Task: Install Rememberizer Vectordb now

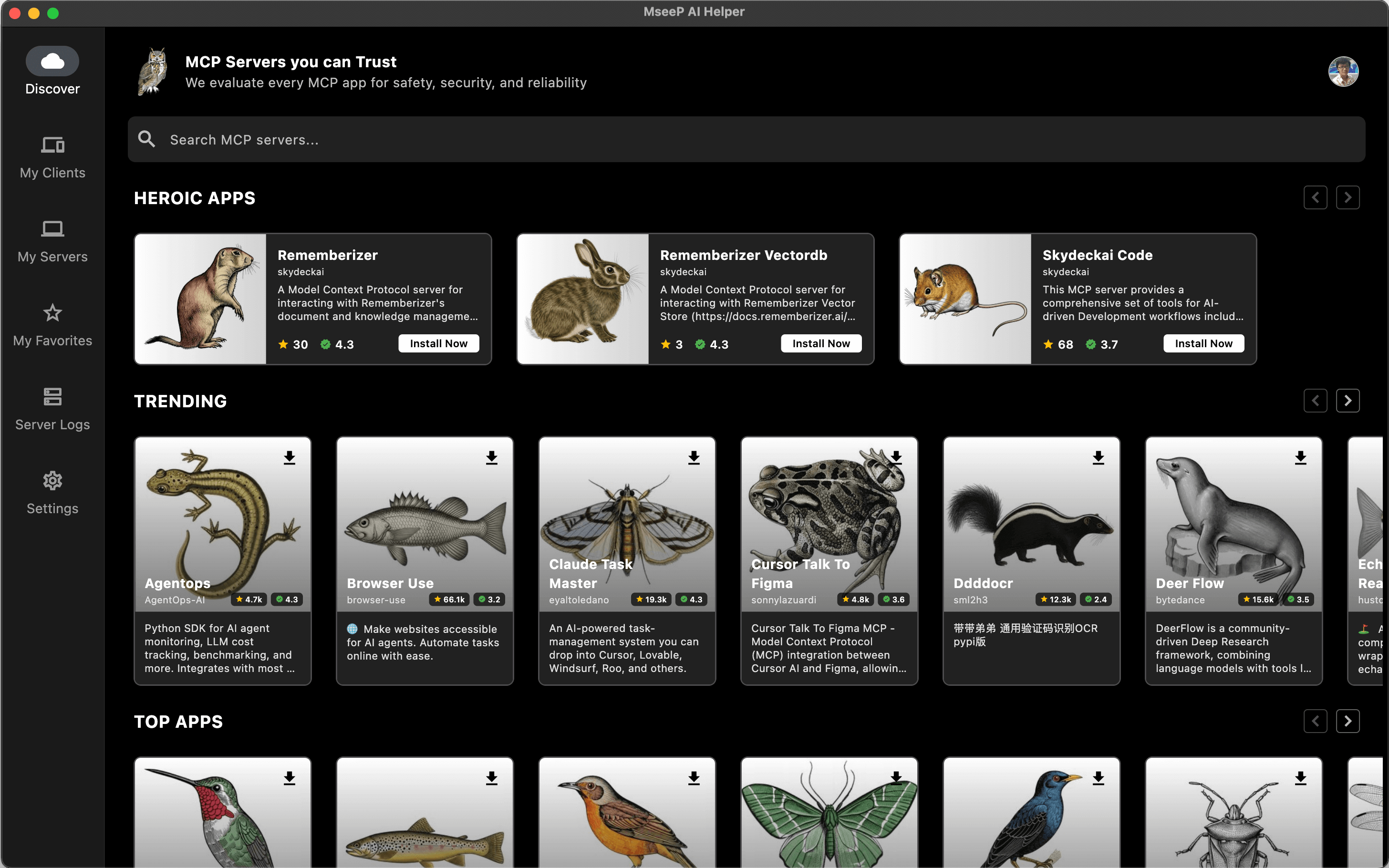Action: [821, 343]
